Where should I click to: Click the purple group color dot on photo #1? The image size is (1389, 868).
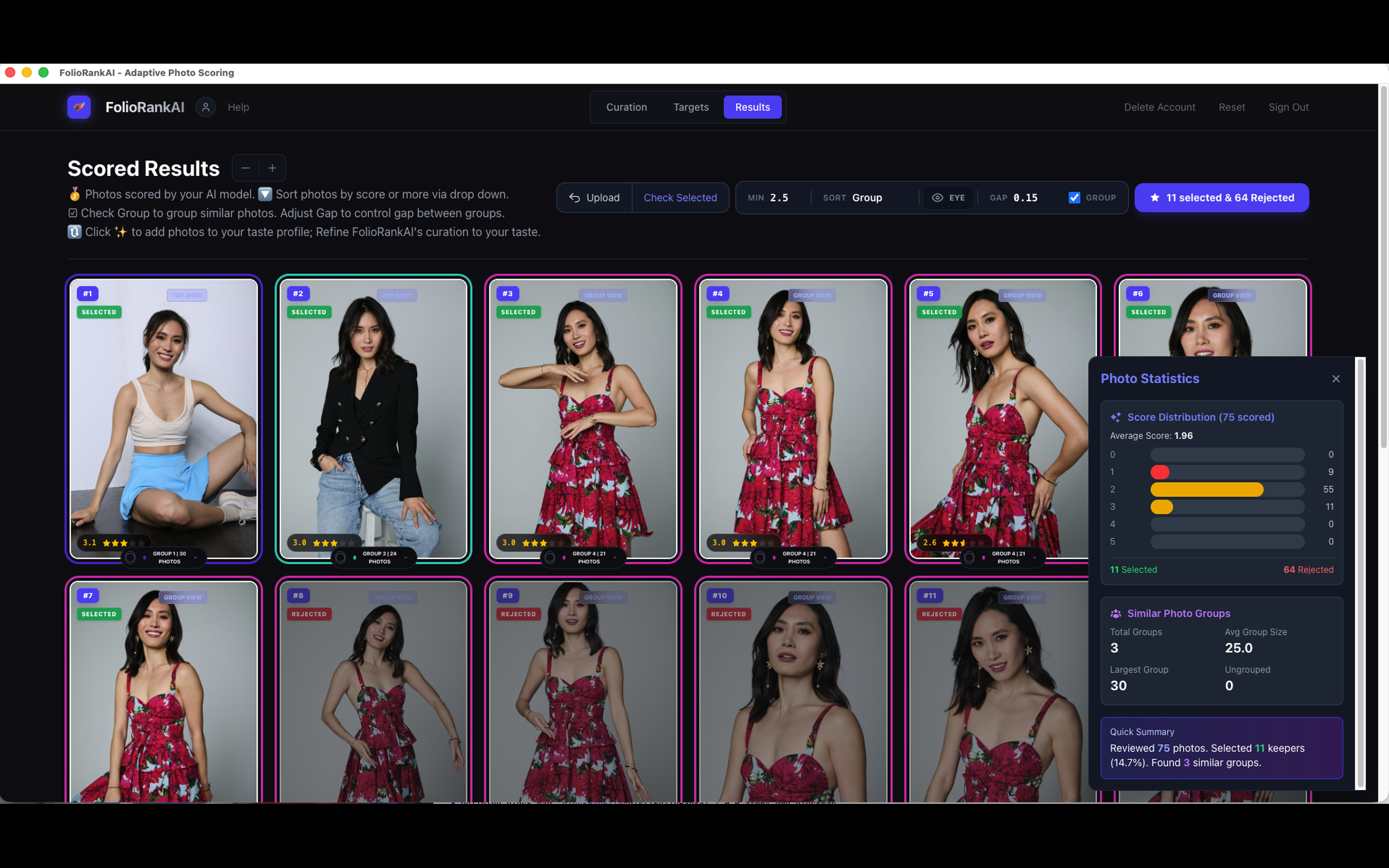click(x=144, y=557)
